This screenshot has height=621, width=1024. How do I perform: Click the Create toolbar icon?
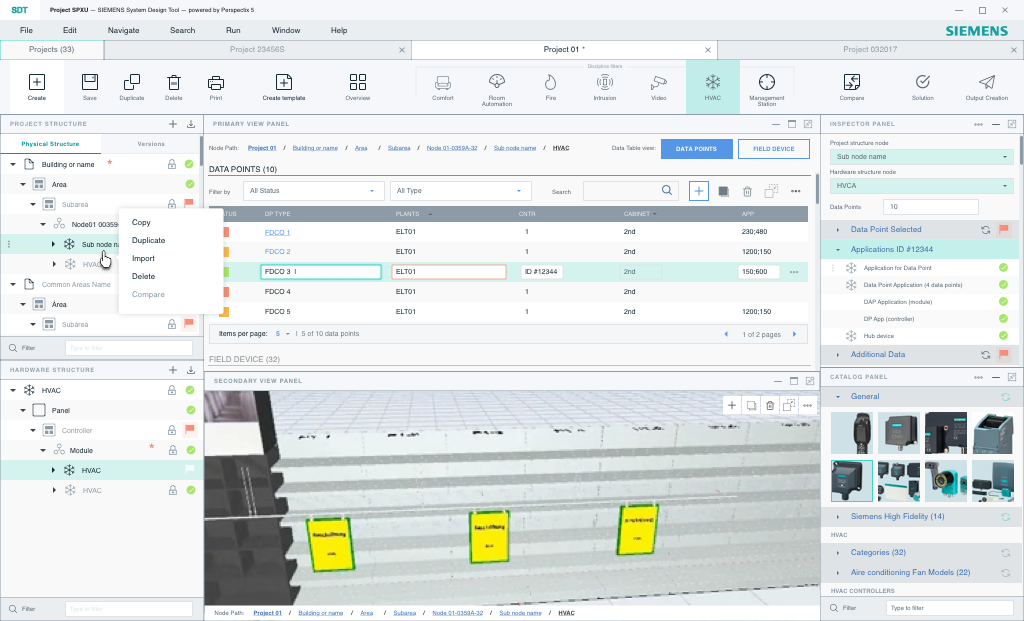tap(37, 82)
